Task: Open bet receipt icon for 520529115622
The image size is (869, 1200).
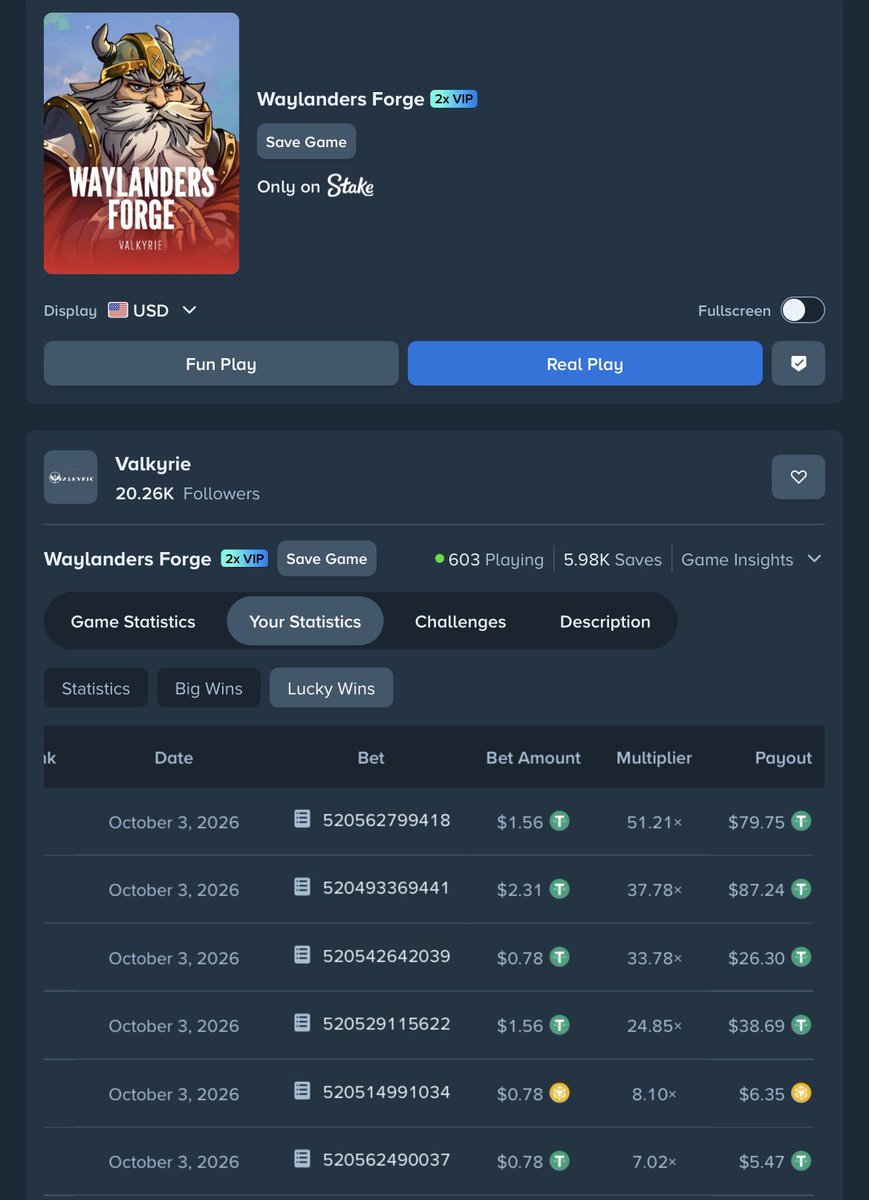Action: 302,1023
